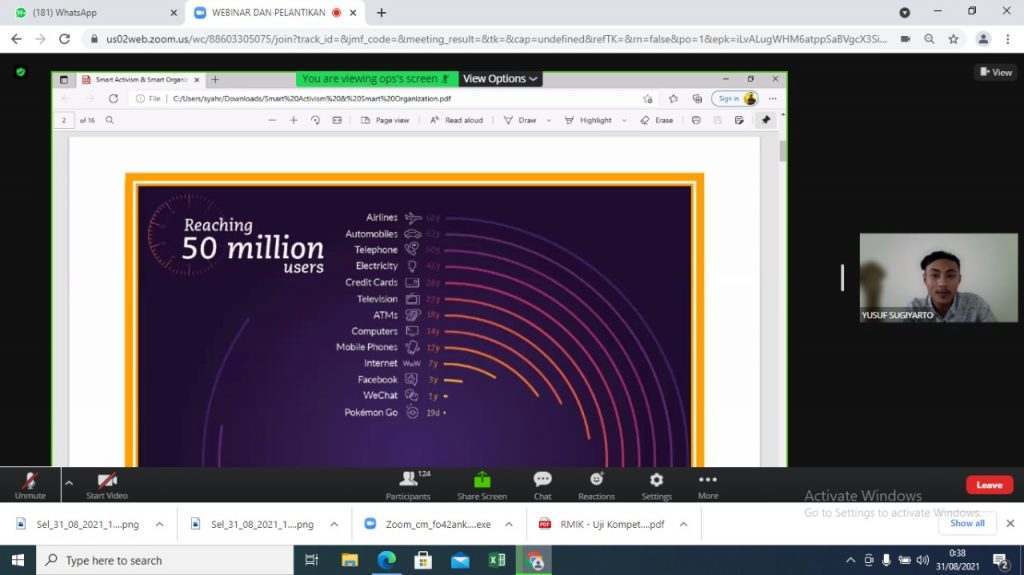Screen dimensions: 1024x575
Task: Click the PDF viewer vertical scrollbar
Action: click(782, 151)
